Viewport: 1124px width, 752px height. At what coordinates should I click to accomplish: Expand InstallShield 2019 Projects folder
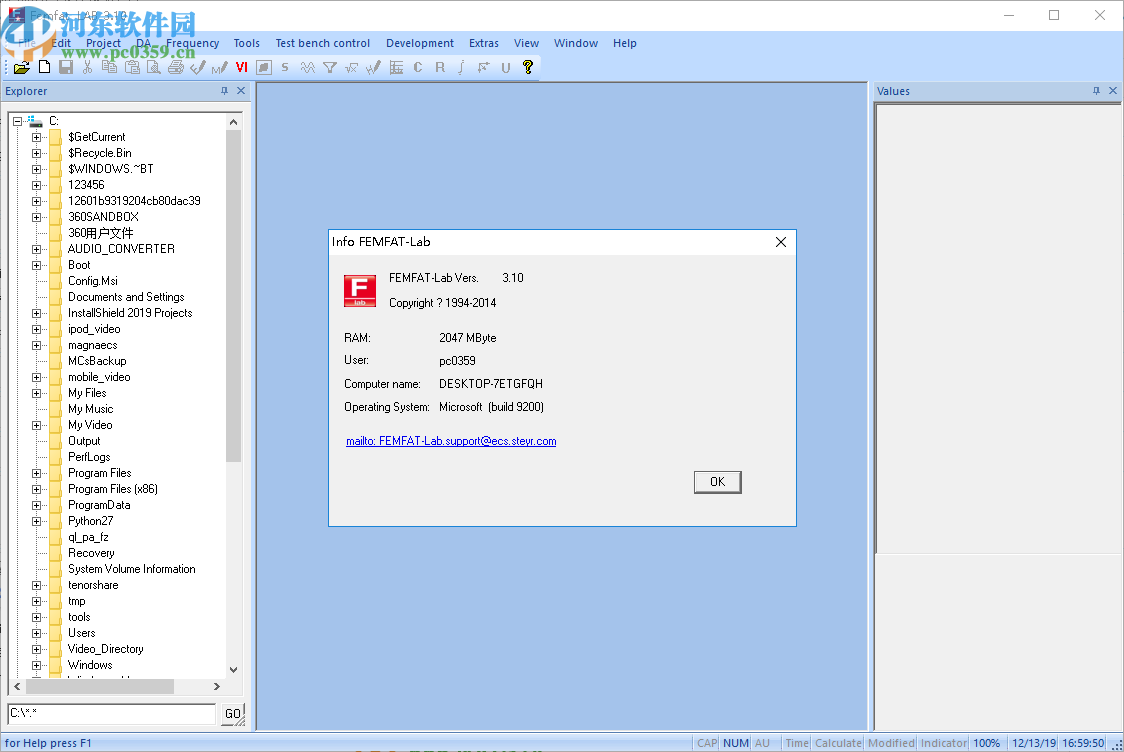(x=37, y=313)
